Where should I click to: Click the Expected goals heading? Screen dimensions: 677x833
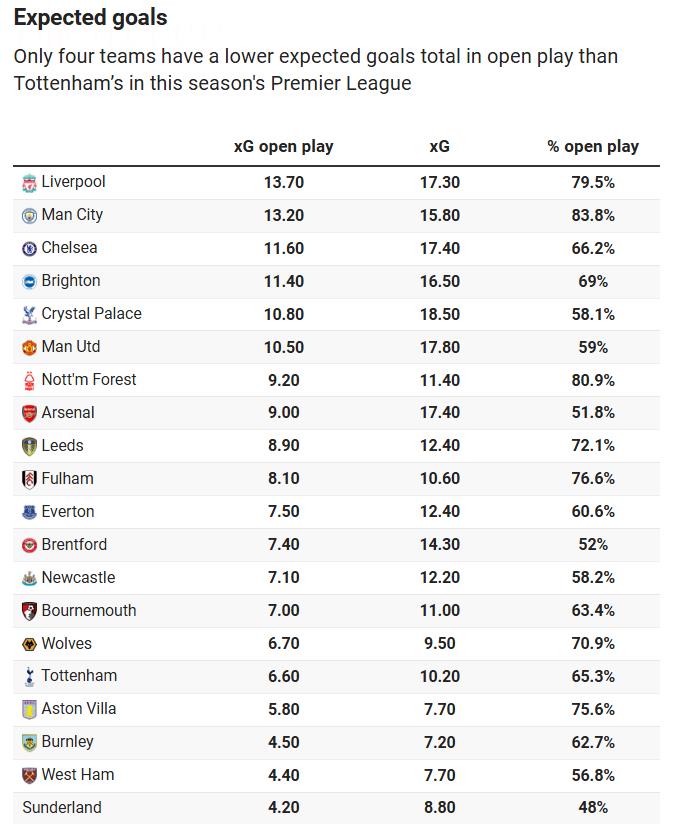coord(91,18)
